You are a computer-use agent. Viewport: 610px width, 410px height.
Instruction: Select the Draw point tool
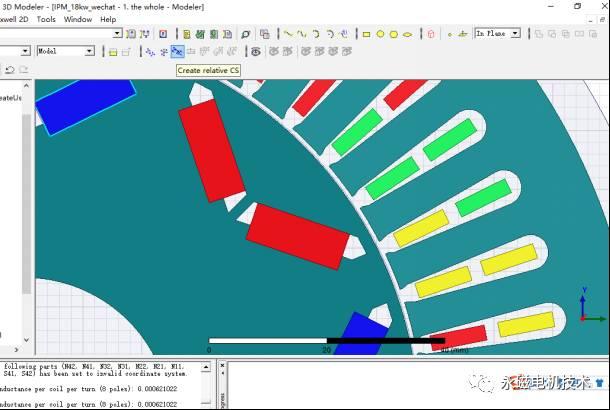[x=450, y=35]
